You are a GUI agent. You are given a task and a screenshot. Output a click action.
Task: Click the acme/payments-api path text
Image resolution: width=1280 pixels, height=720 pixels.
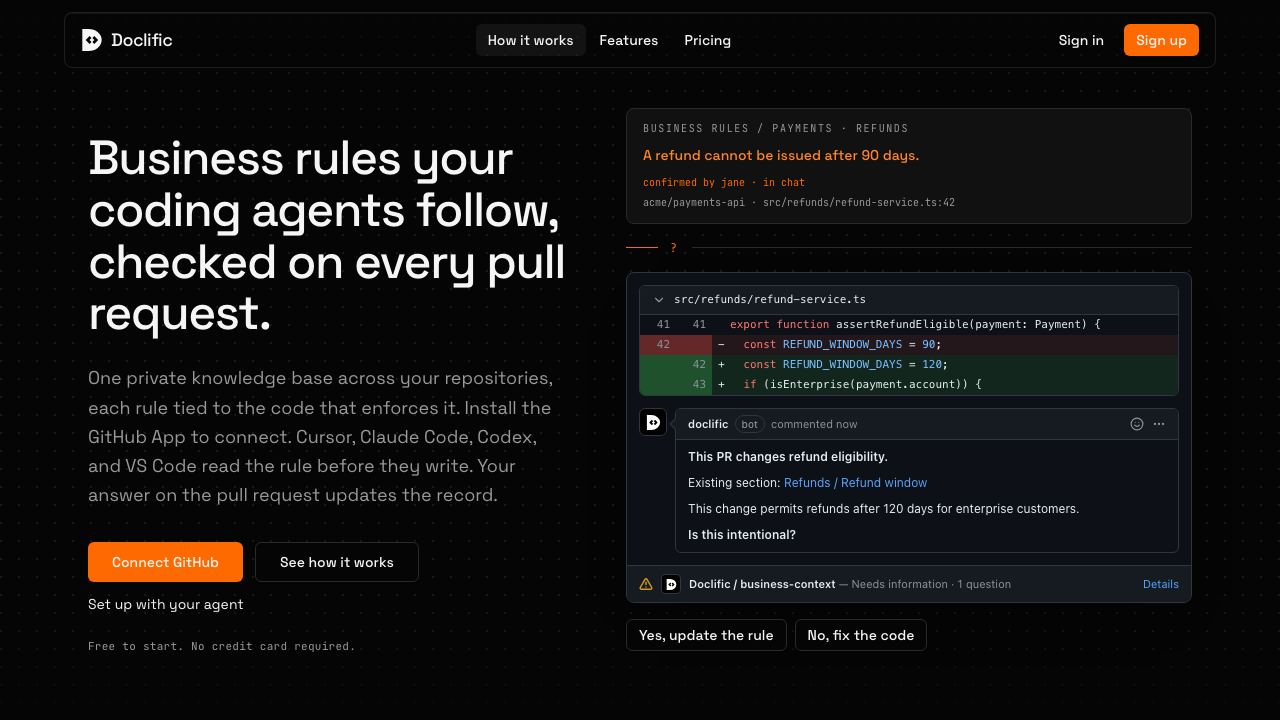(x=799, y=202)
